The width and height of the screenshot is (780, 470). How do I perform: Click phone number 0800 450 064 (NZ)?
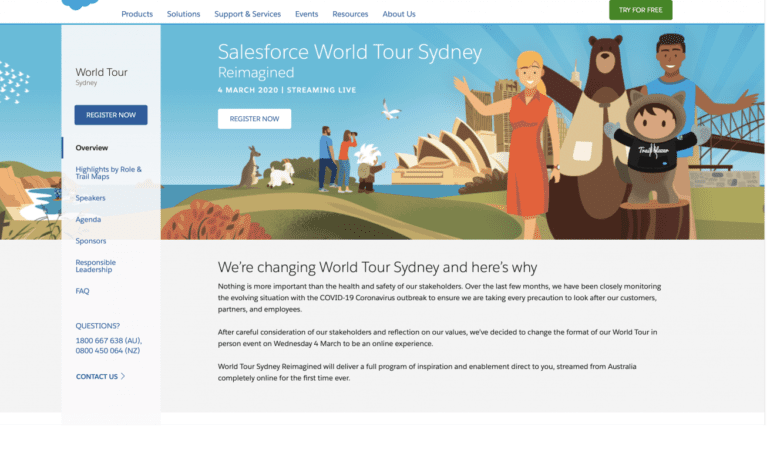(107, 351)
